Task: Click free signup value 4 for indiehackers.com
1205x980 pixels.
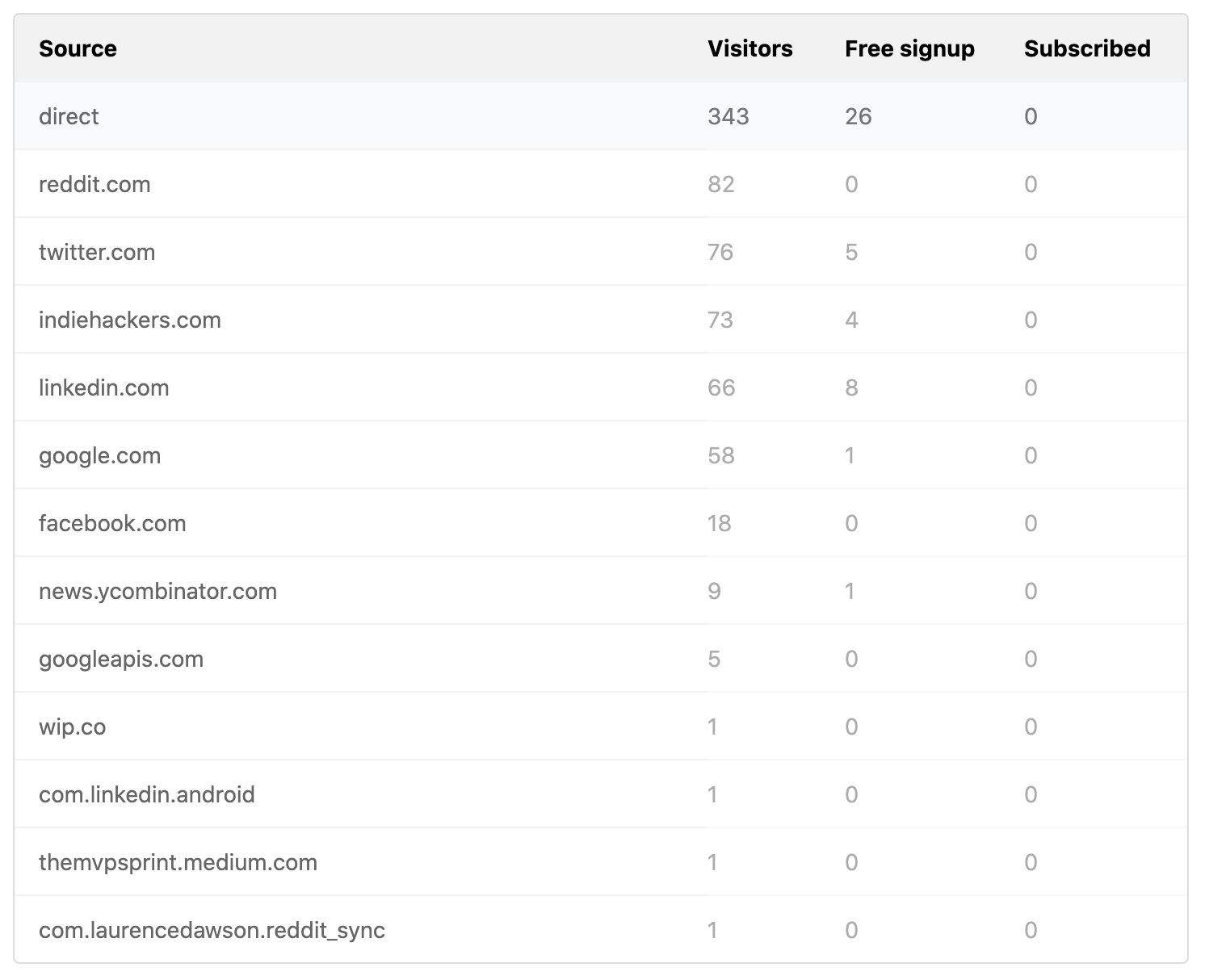Action: 851,320
